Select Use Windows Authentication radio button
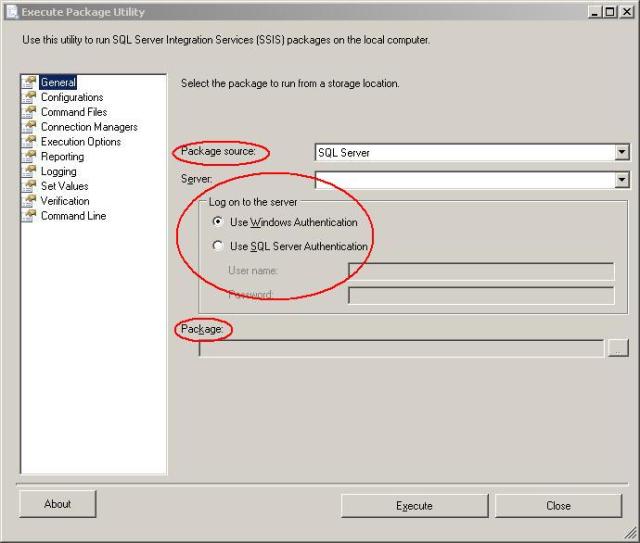 [218, 223]
